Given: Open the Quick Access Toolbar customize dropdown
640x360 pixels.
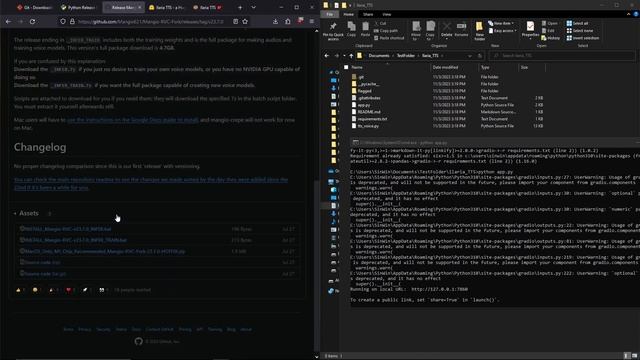Looking at the screenshot, I should coord(350,5).
